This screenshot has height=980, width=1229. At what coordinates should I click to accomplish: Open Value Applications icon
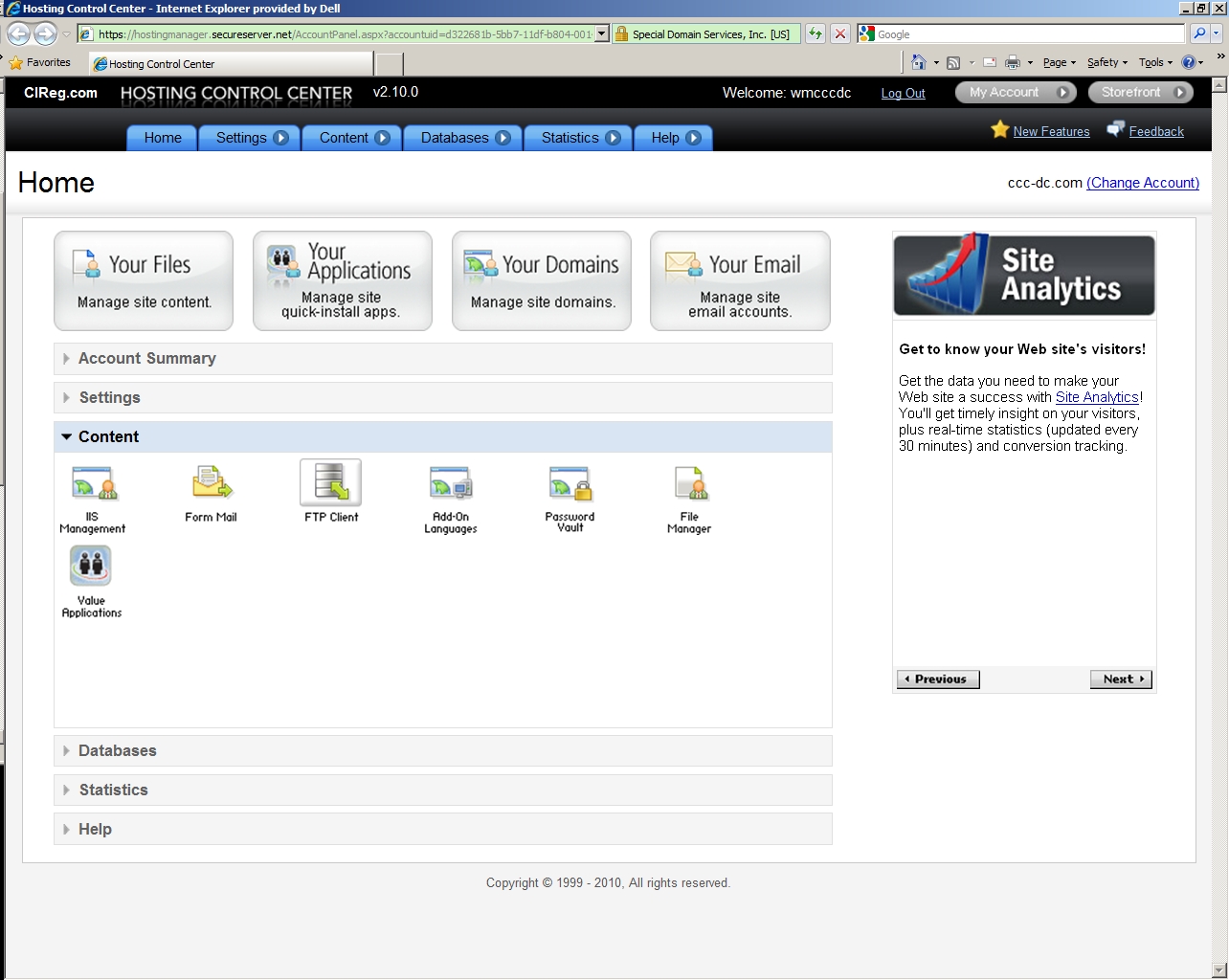[x=92, y=582]
